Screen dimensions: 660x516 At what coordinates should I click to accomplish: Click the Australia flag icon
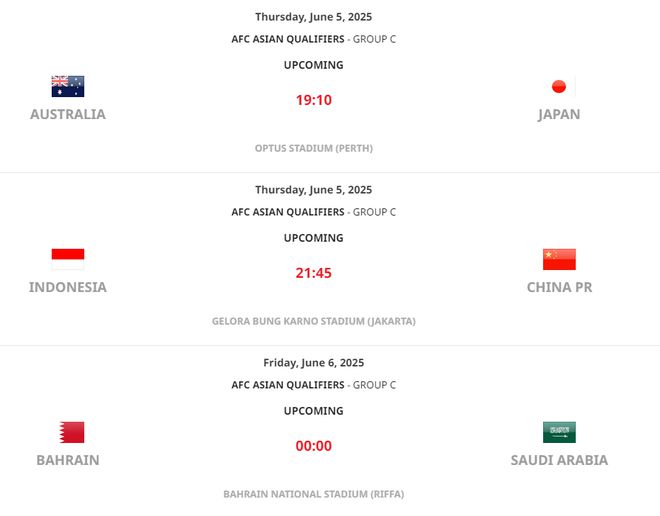(68, 86)
